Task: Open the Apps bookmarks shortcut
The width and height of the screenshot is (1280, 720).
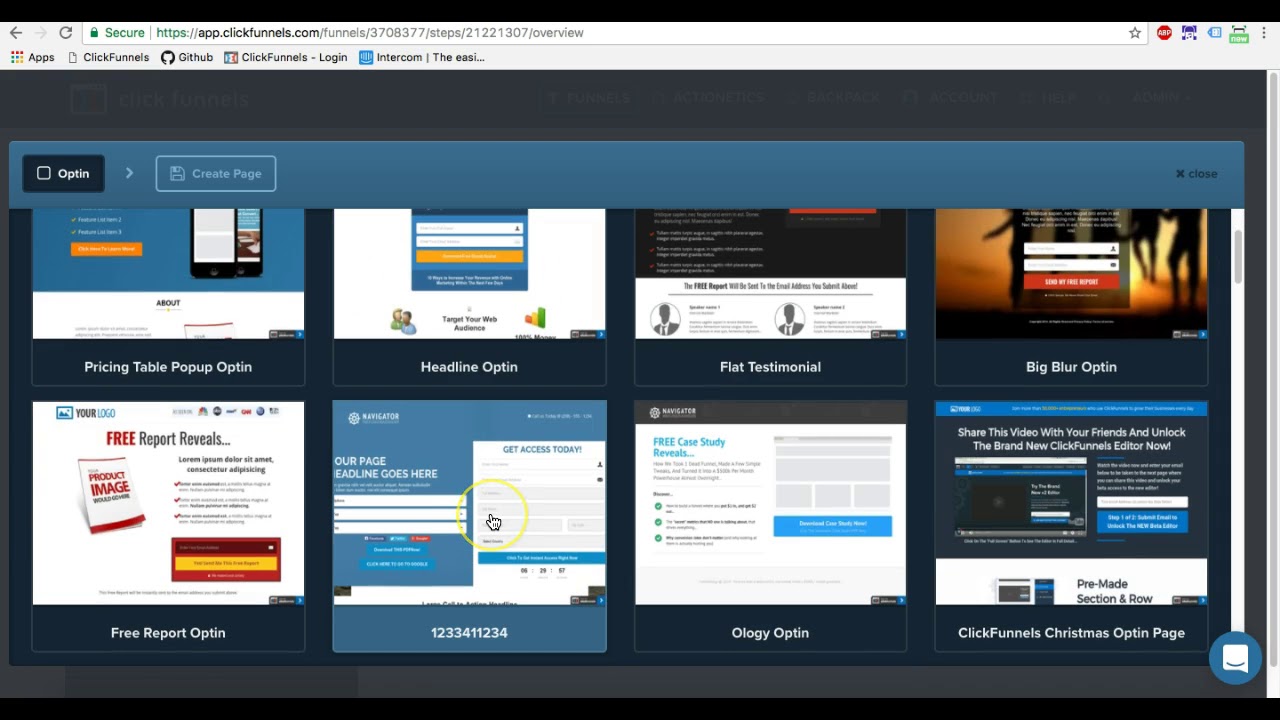Action: (x=32, y=57)
